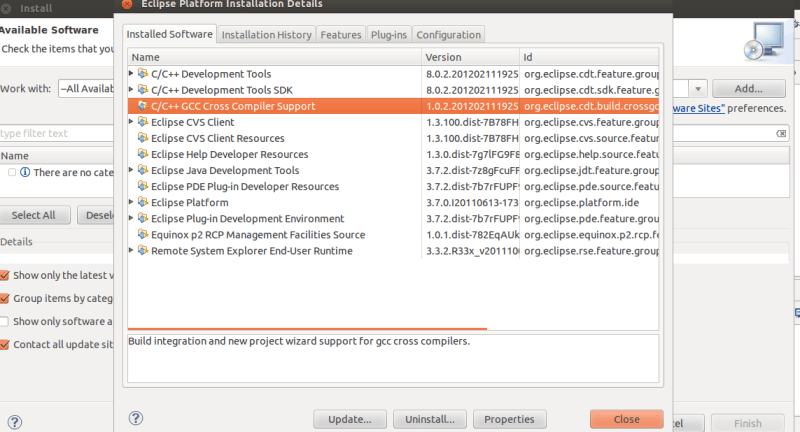Switch to the Features tab
Screen dimensions: 800x432
pos(341,35)
